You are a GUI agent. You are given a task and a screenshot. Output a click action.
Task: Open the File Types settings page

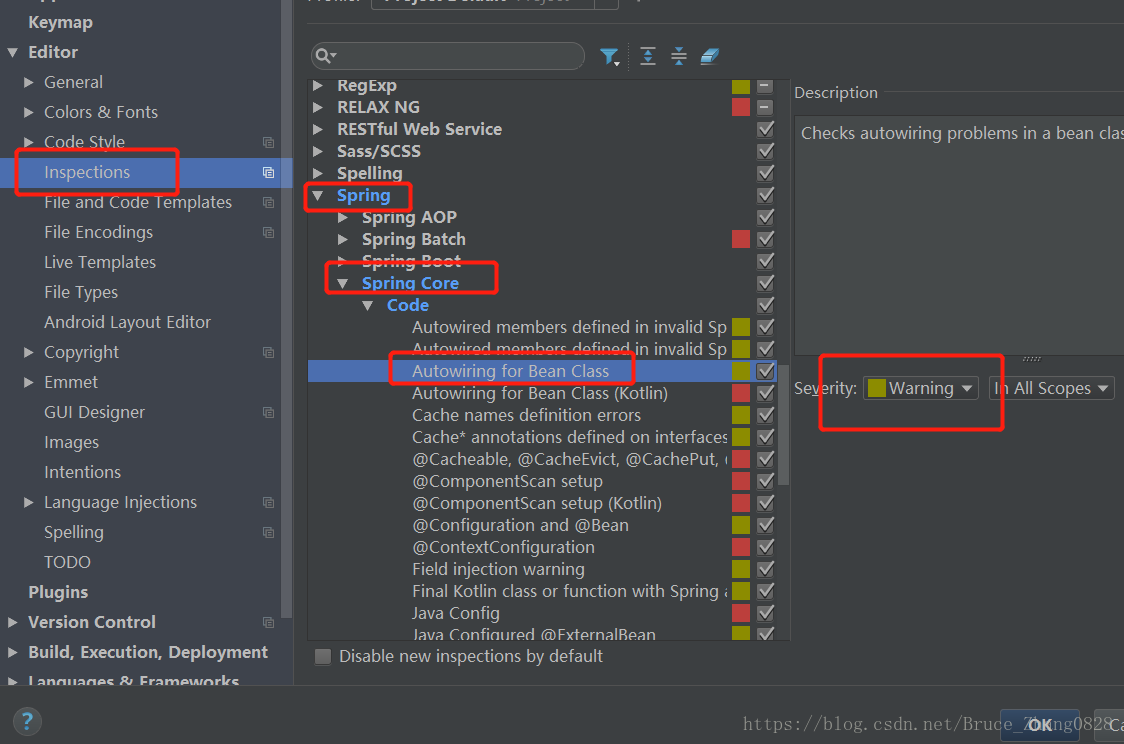coord(81,292)
